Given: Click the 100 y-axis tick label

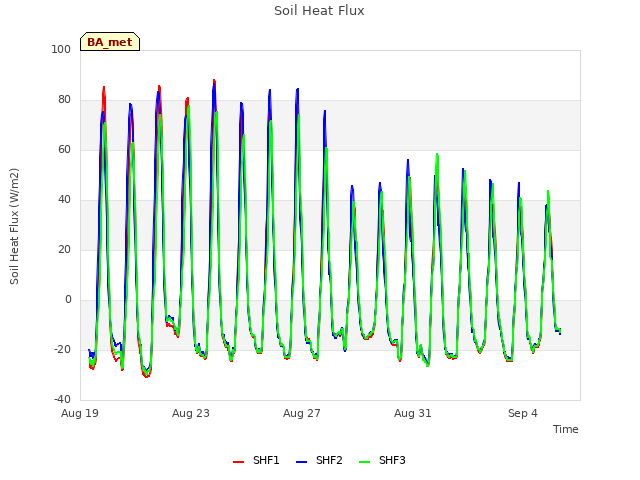Looking at the screenshot, I should pos(61,49).
